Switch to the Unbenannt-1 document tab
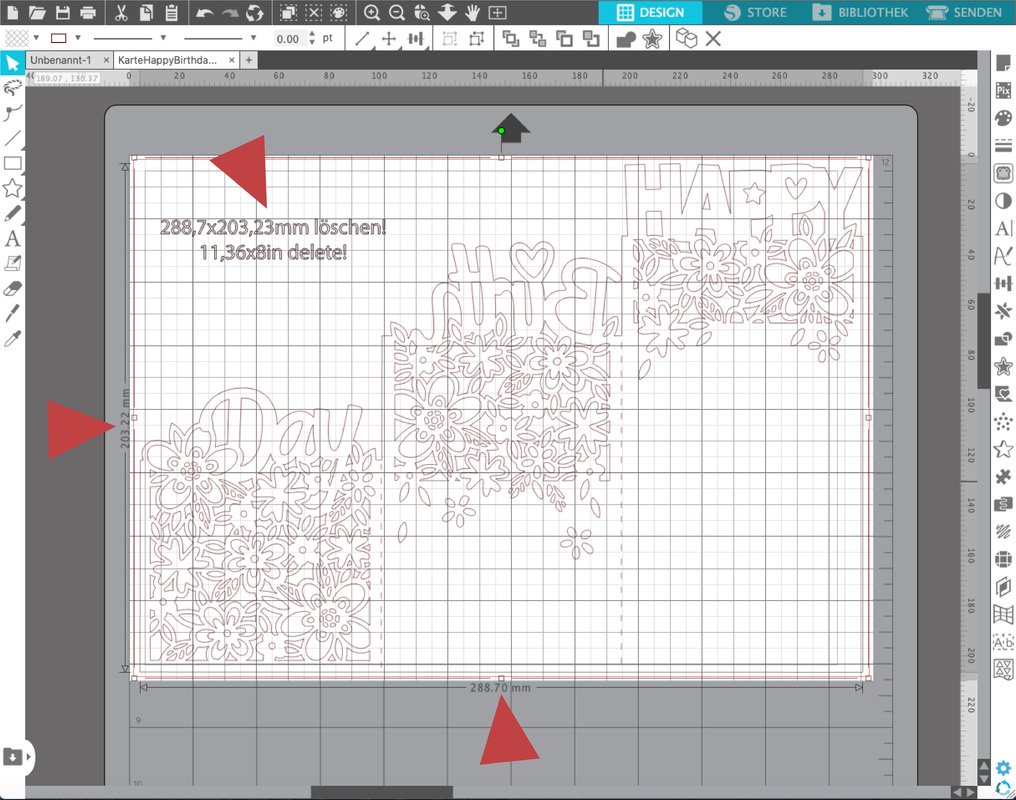Screen dimensions: 1016x800 coord(61,60)
